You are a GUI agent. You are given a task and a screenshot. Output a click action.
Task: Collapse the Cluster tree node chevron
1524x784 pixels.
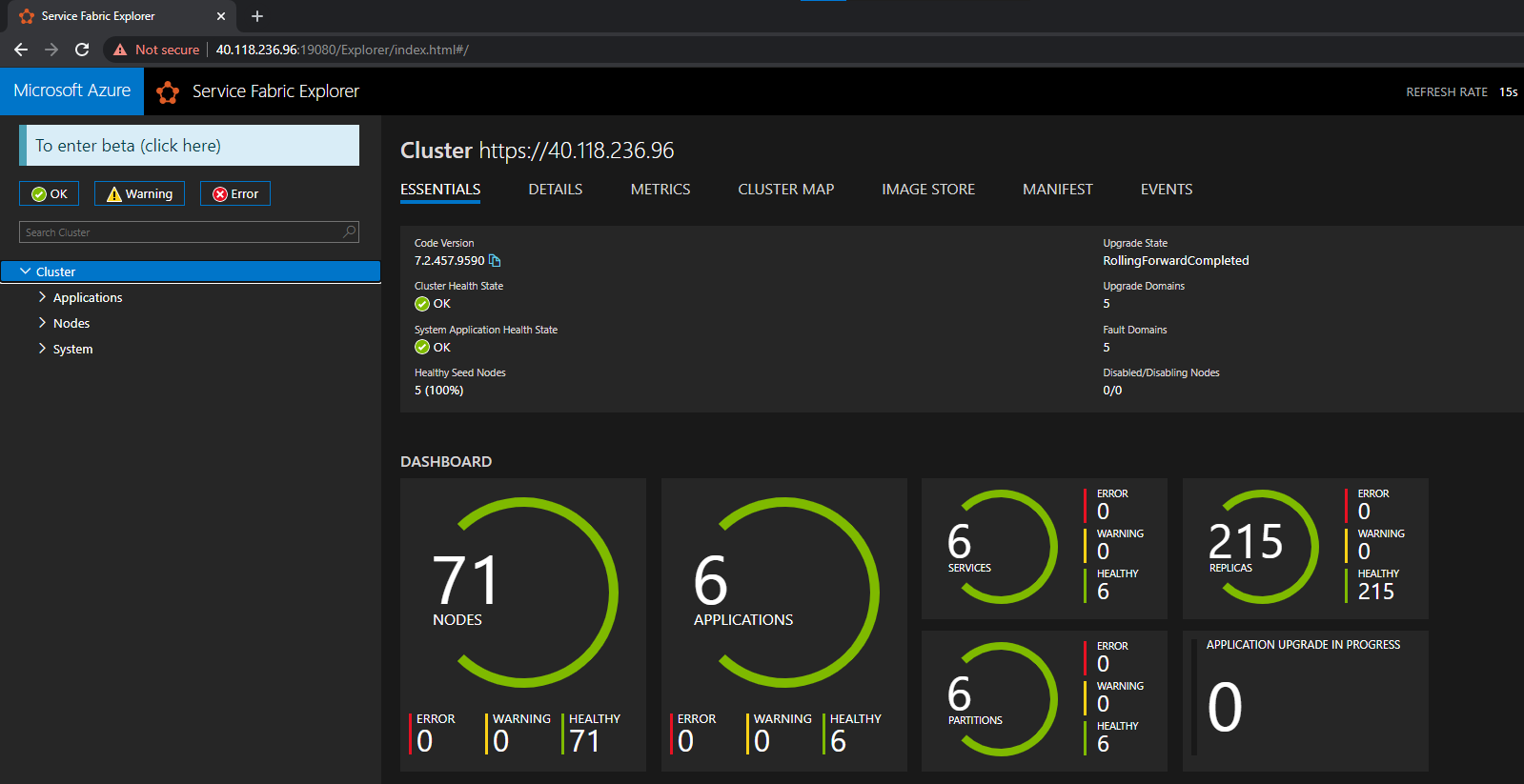pyautogui.click(x=26, y=271)
